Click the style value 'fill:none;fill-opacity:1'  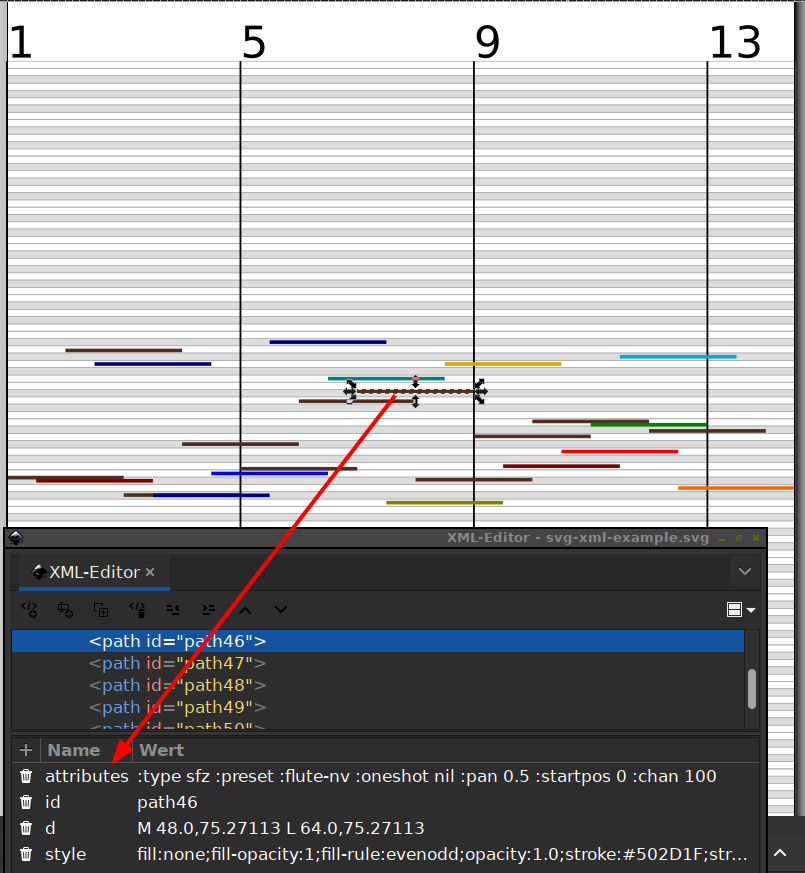tap(442, 854)
